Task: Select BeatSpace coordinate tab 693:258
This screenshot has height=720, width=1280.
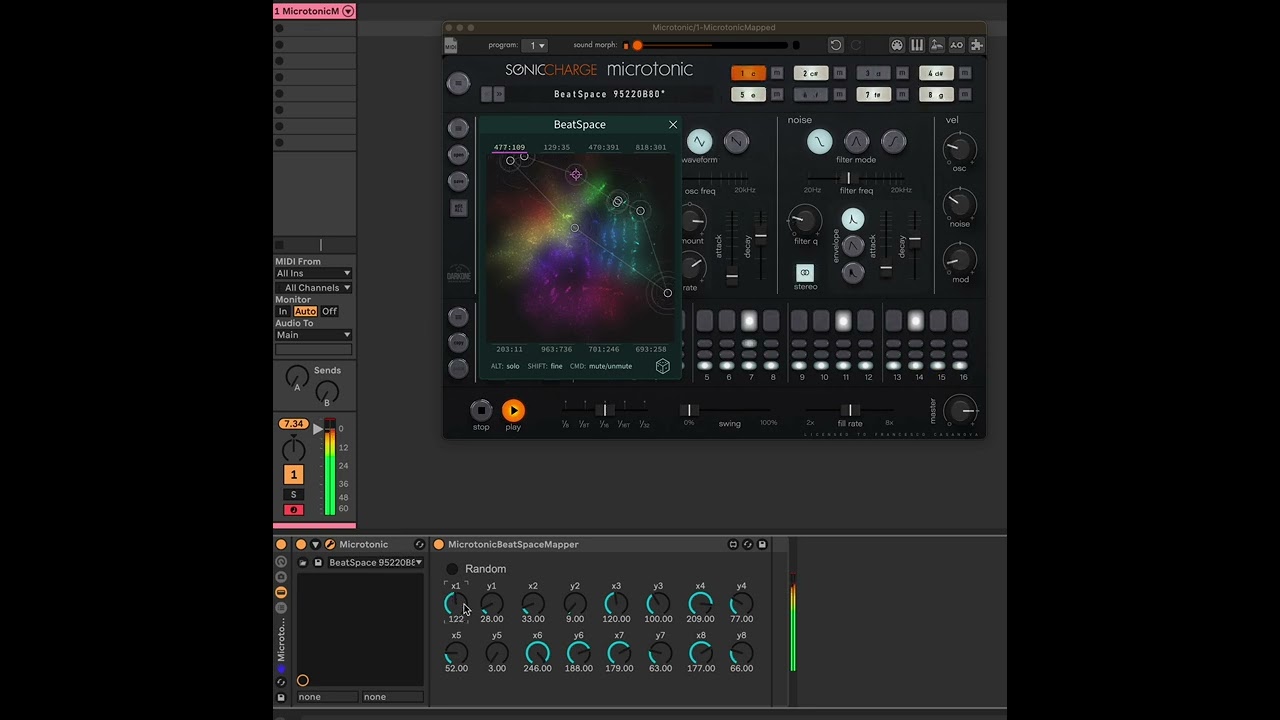Action: 650,349
